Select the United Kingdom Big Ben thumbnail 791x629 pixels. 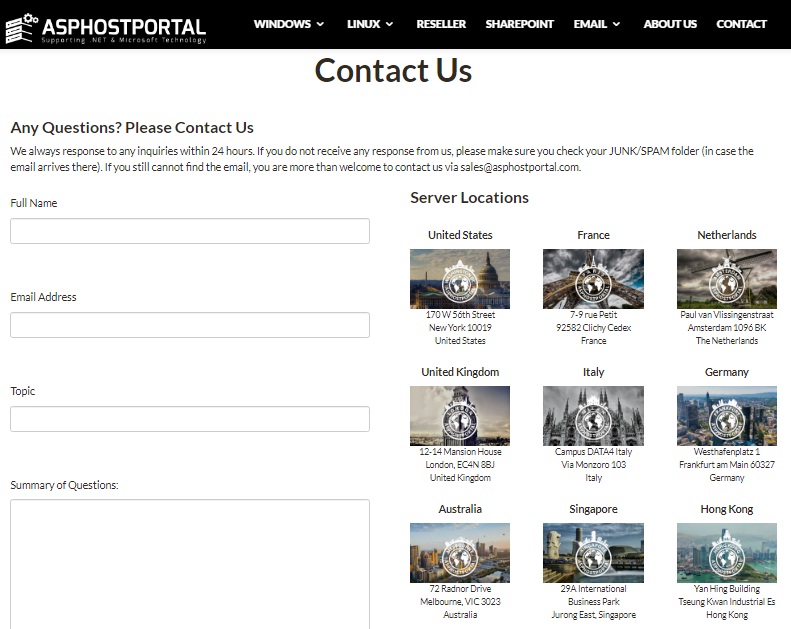[x=460, y=416]
